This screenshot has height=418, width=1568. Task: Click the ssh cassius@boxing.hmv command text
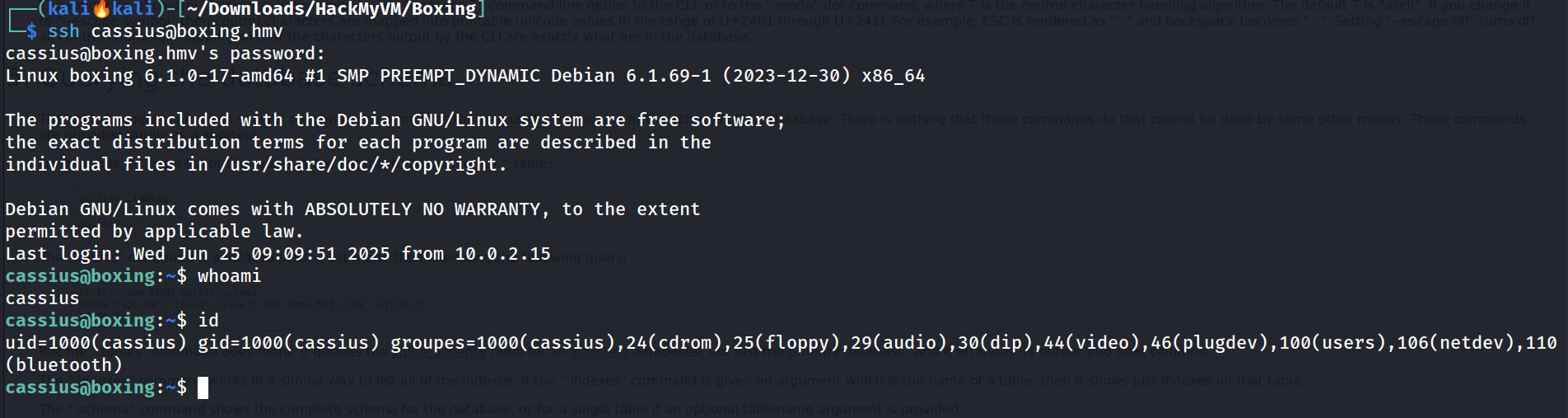coord(165,31)
